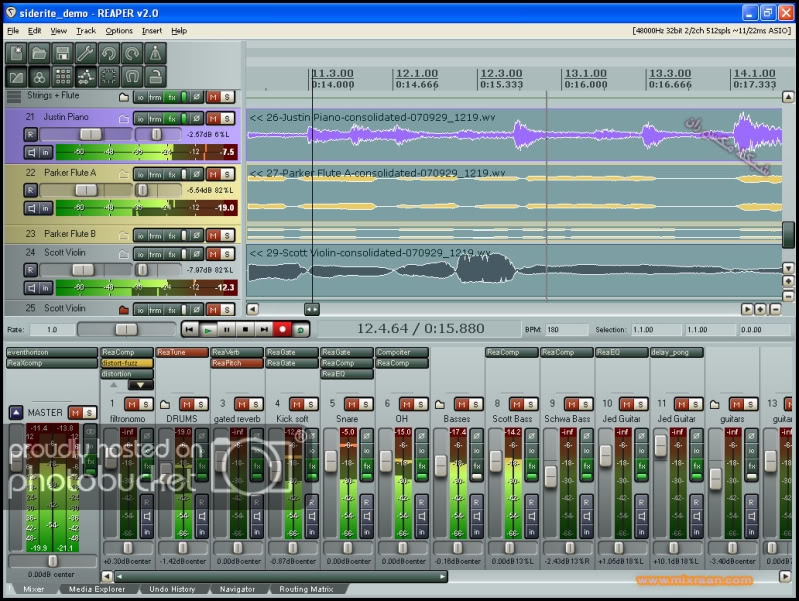Open a project via the folder toolbar icon
The image size is (799, 601).
pos(39,54)
